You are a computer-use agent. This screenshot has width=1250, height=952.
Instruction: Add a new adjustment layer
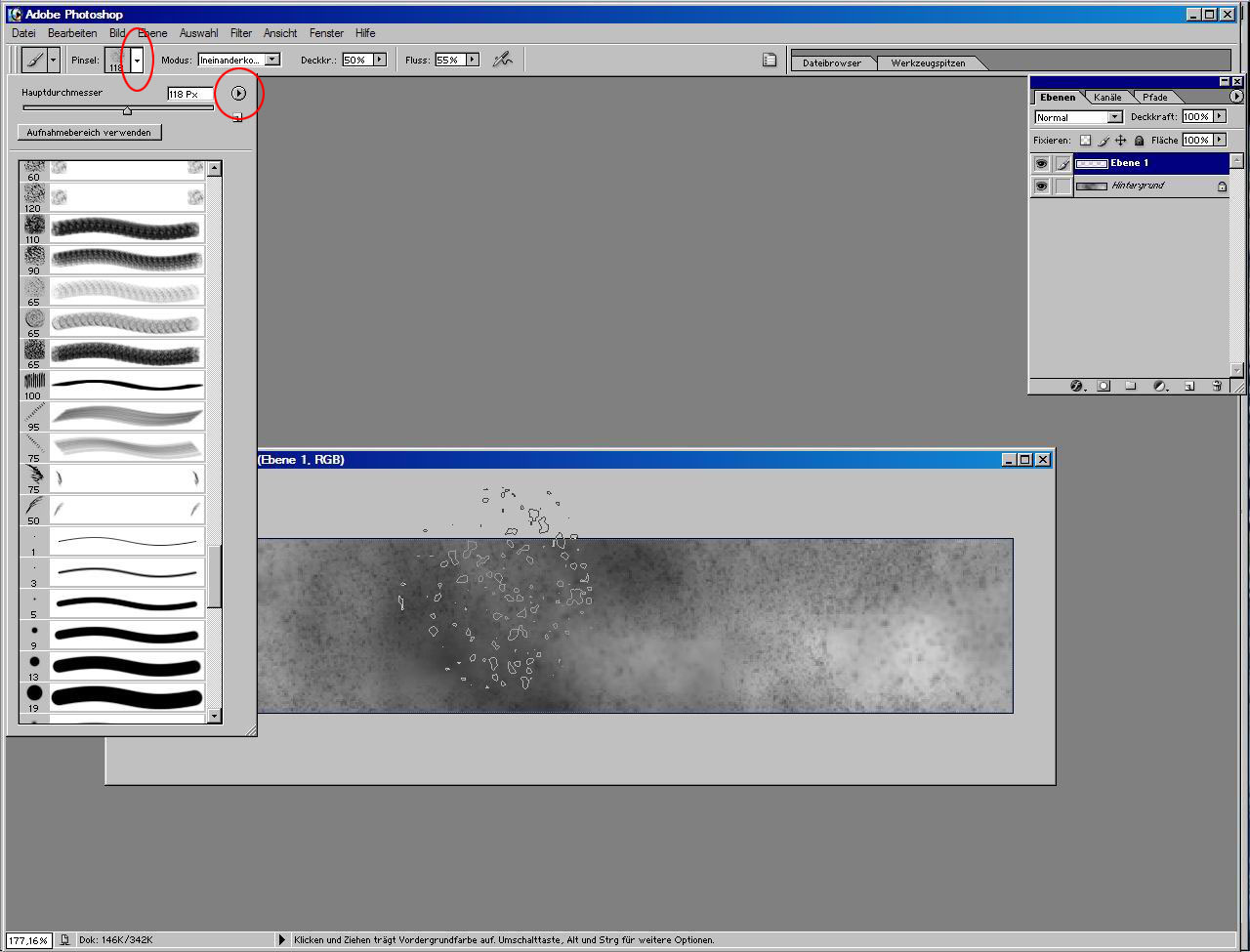click(1160, 386)
